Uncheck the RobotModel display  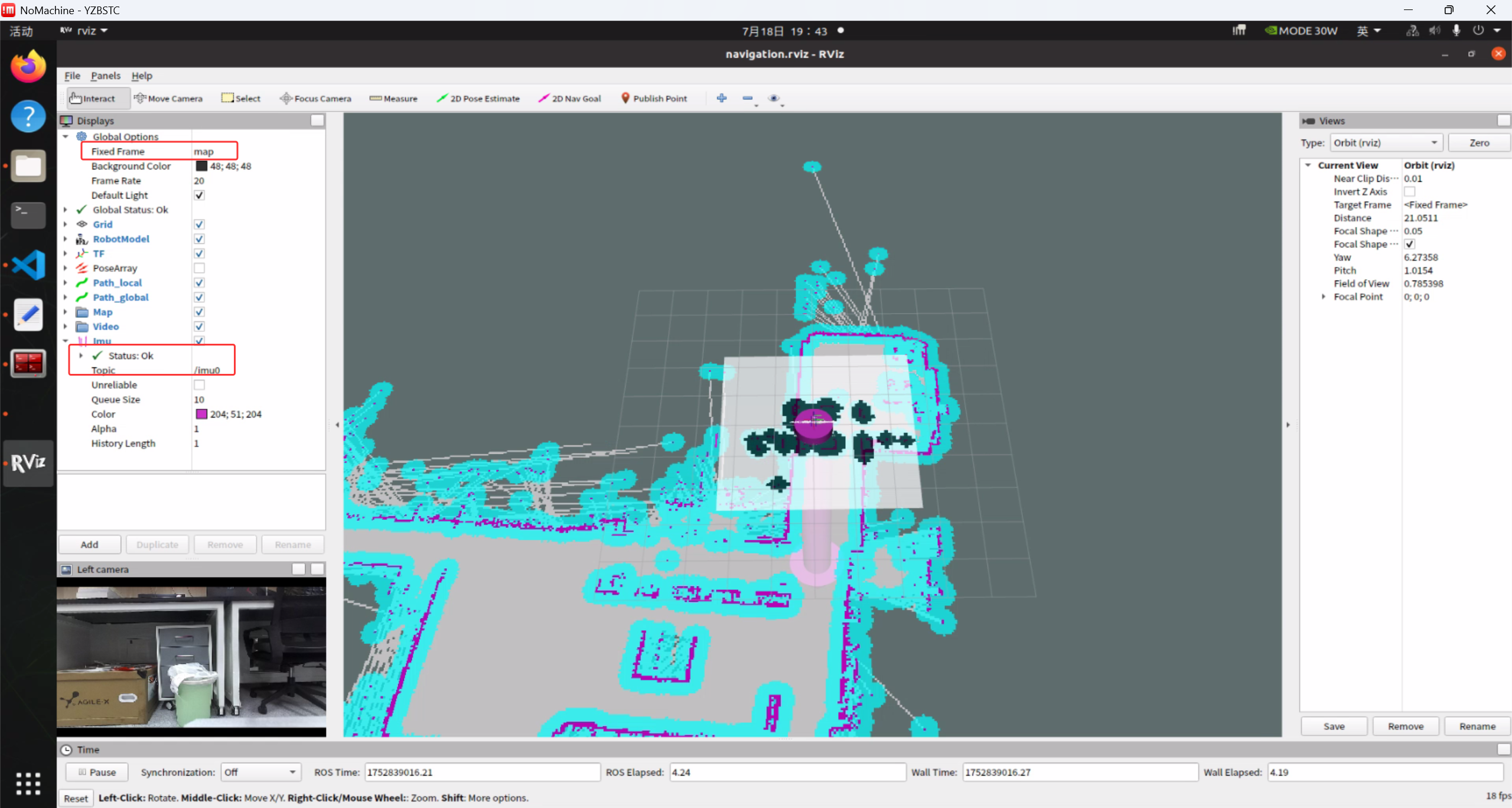pos(199,239)
